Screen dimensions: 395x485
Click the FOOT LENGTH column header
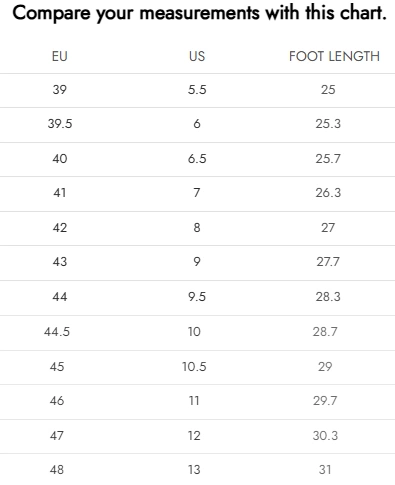point(334,56)
